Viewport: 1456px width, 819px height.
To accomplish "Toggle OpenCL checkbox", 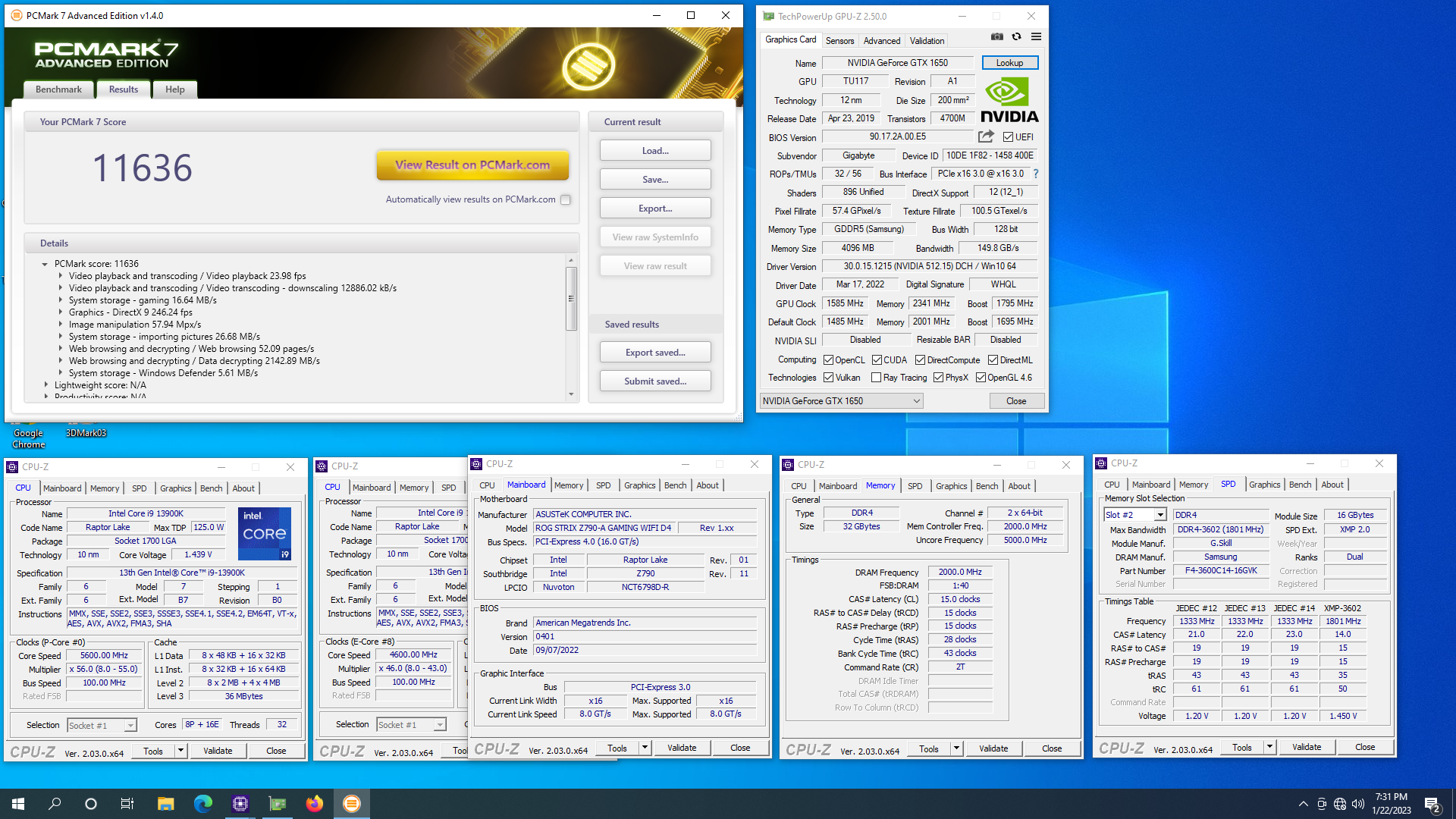I will (829, 360).
